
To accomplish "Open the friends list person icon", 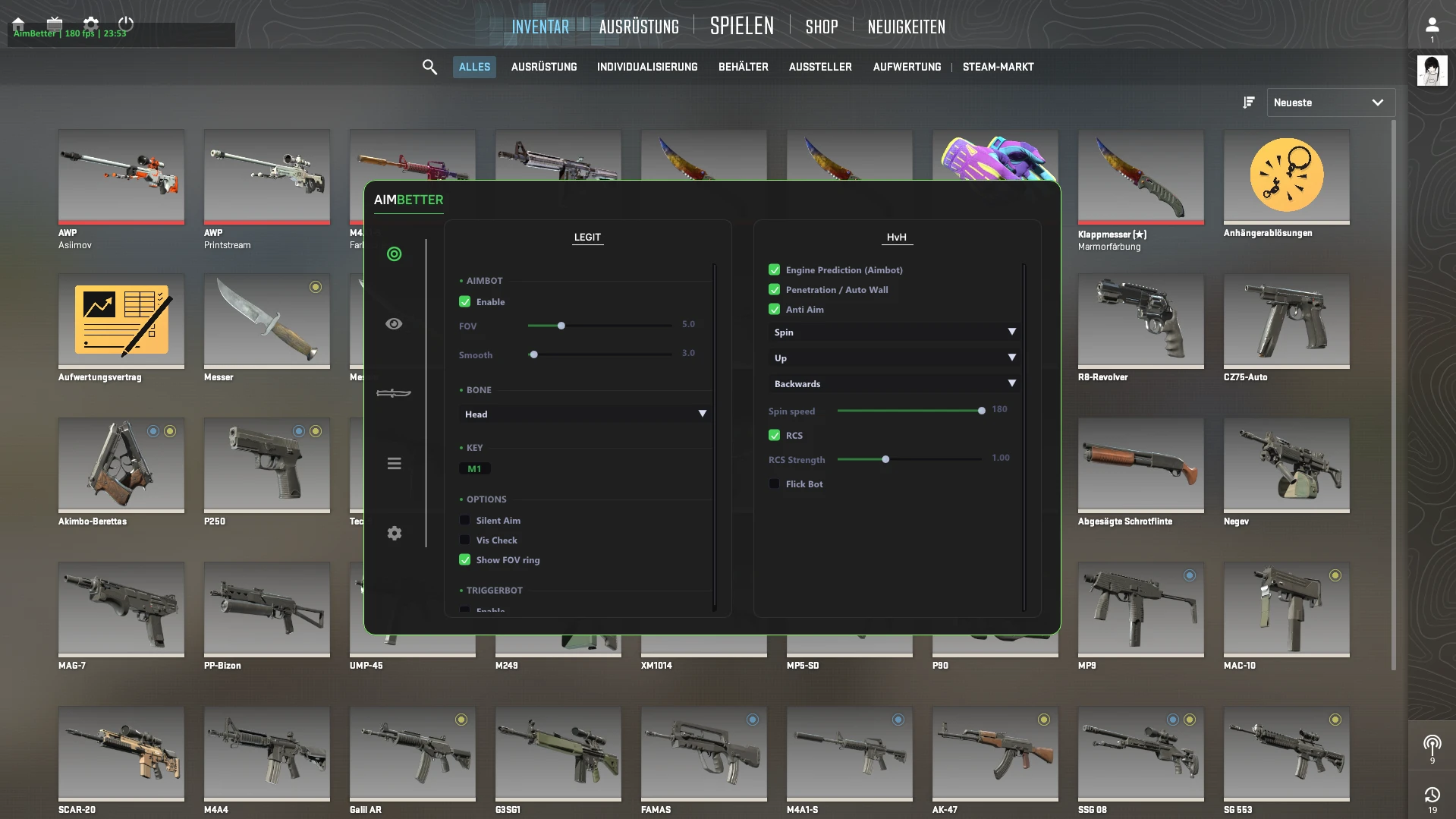I will [x=1432, y=25].
